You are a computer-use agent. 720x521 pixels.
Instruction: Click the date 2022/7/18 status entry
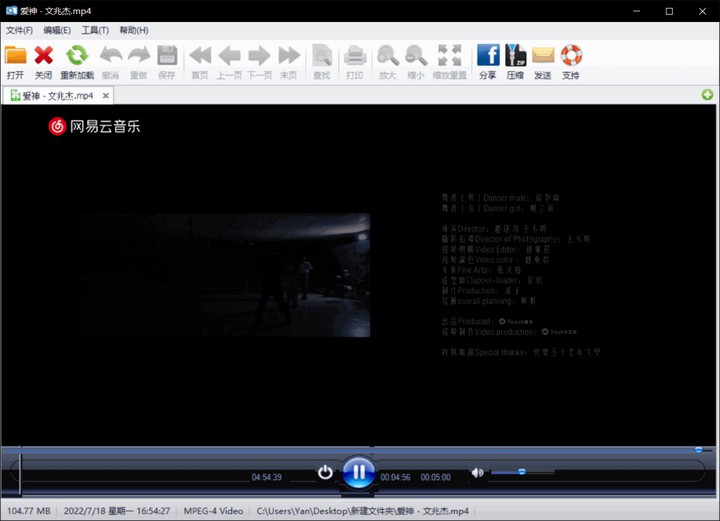coord(117,511)
